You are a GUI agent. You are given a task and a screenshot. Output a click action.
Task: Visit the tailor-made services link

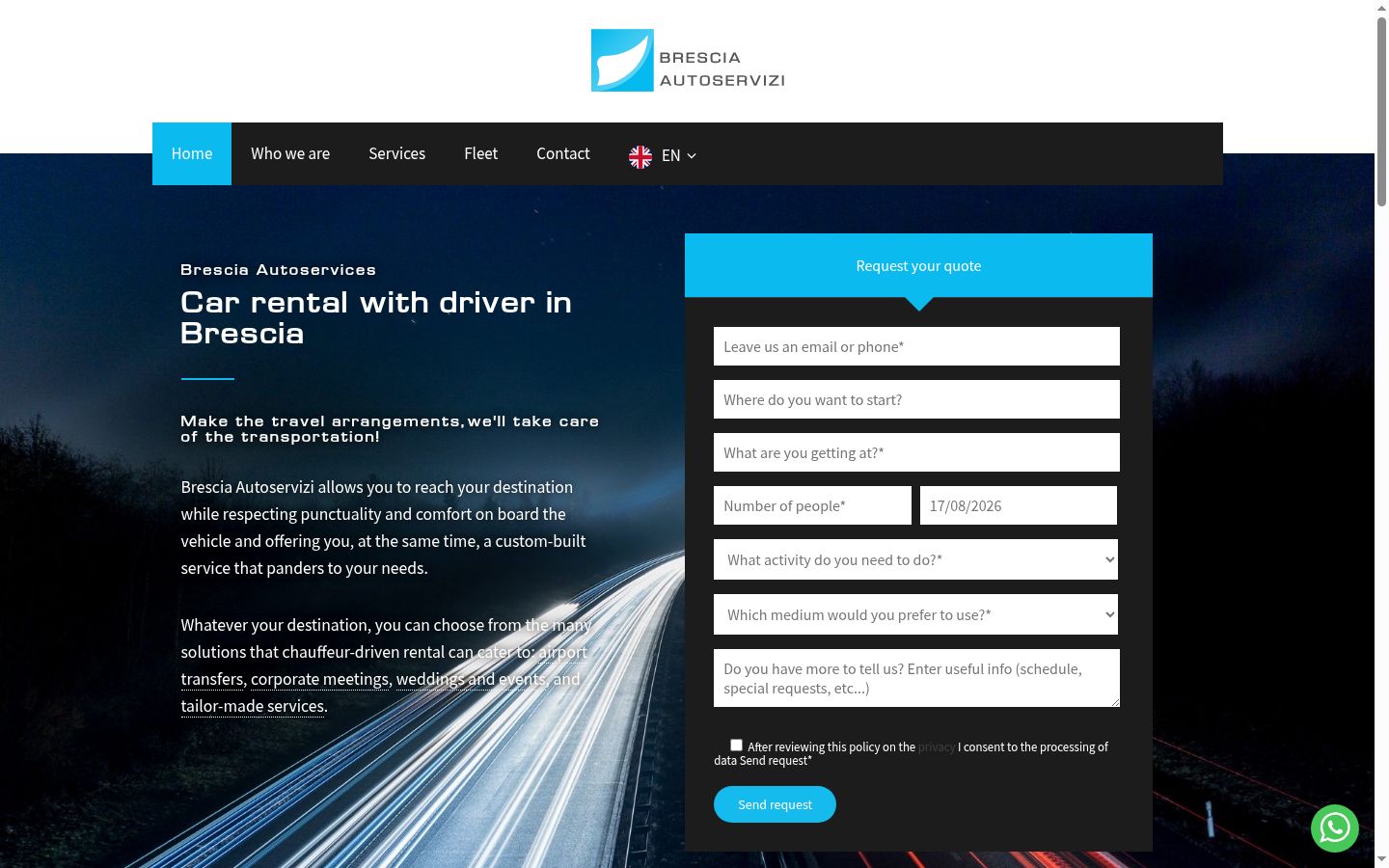pyautogui.click(x=253, y=706)
